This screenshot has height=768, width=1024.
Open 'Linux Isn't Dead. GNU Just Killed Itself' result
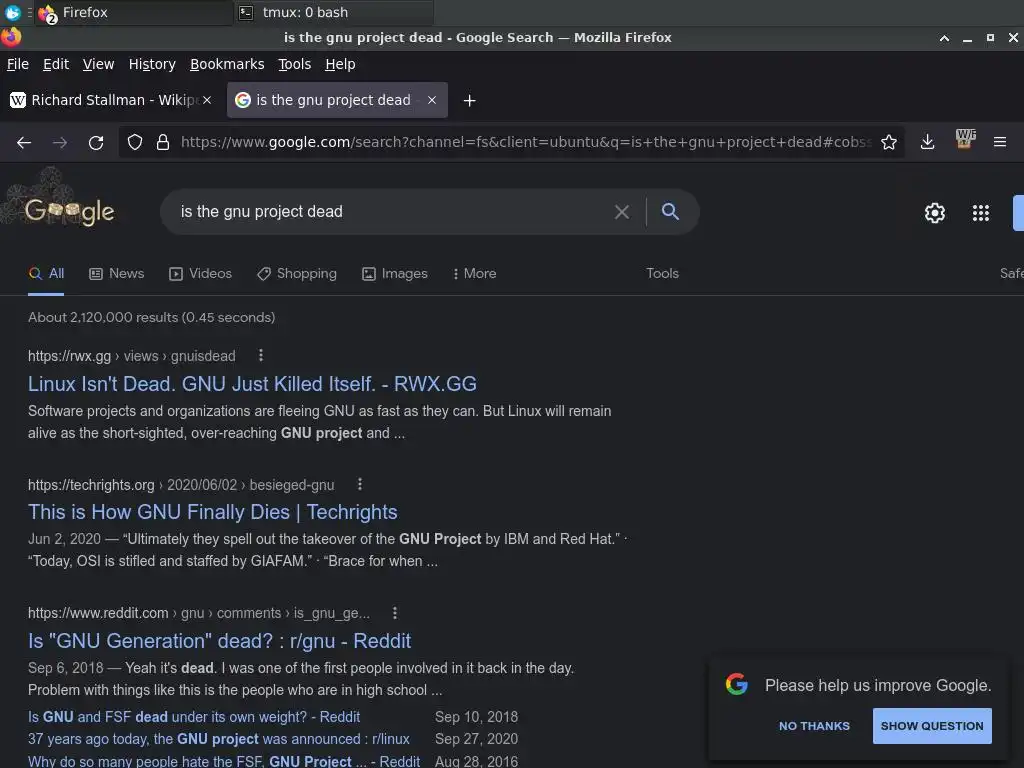click(252, 384)
